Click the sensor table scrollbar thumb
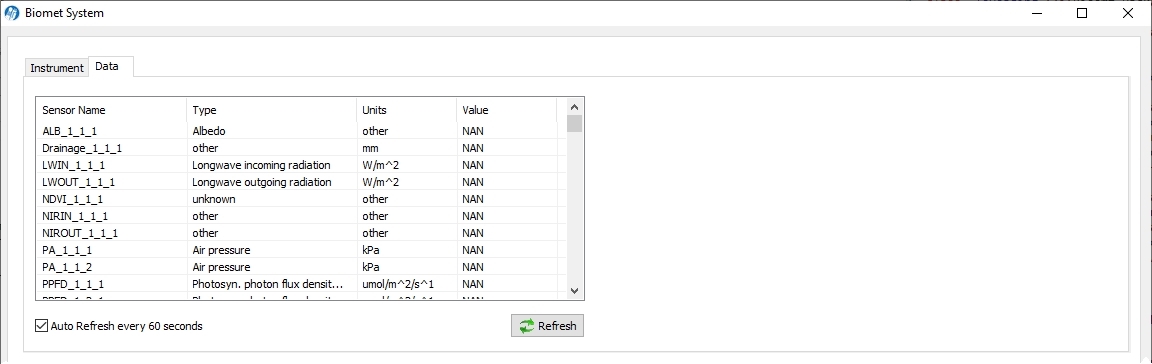Image resolution: width=1152 pixels, height=364 pixels. [x=575, y=124]
